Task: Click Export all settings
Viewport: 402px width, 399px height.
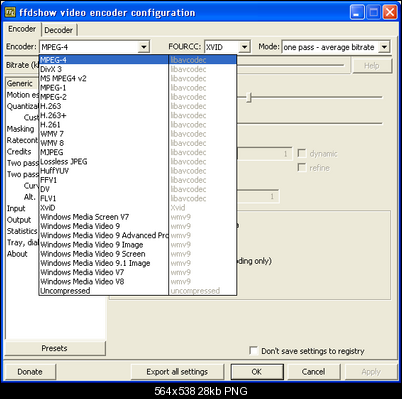Action: pyautogui.click(x=177, y=372)
